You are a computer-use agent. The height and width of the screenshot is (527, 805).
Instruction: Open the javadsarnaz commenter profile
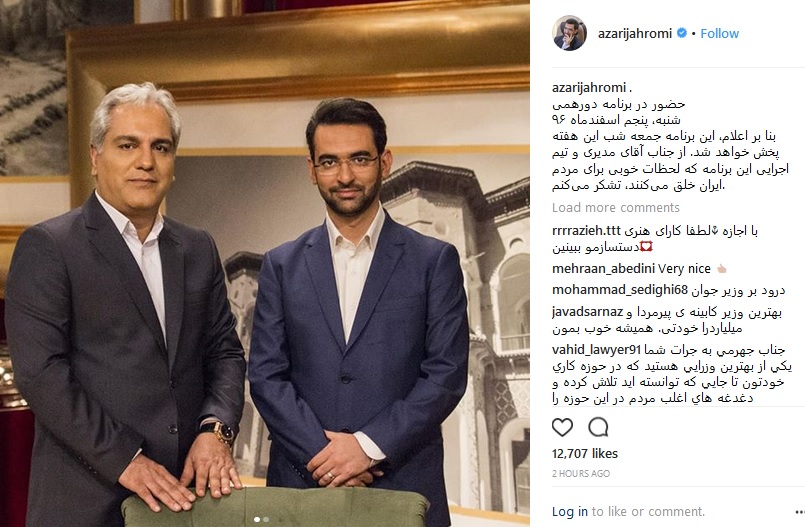click(x=587, y=312)
